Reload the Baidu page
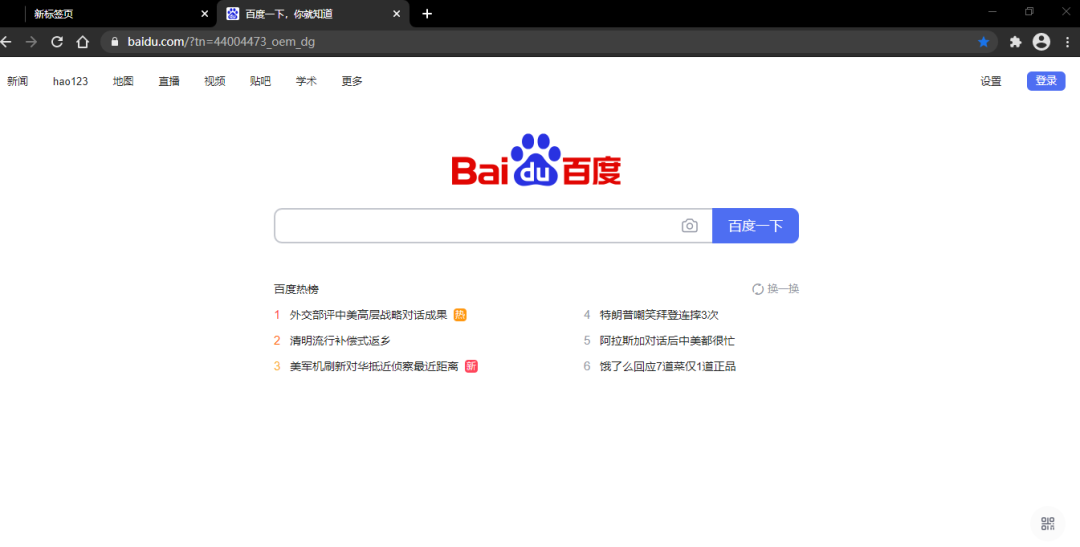This screenshot has height=547, width=1080. click(x=57, y=42)
